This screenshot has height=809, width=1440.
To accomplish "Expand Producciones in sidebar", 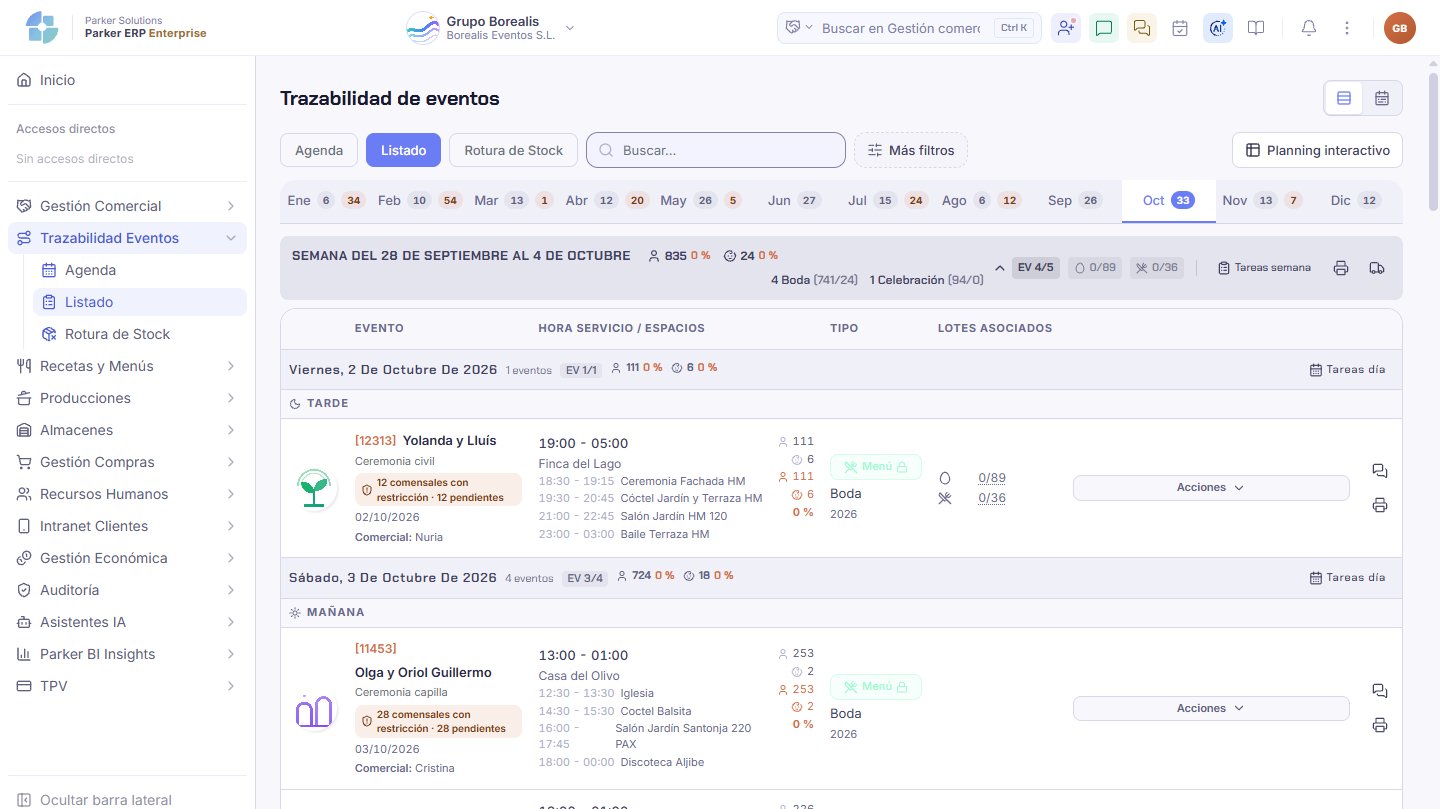I will tap(127, 398).
